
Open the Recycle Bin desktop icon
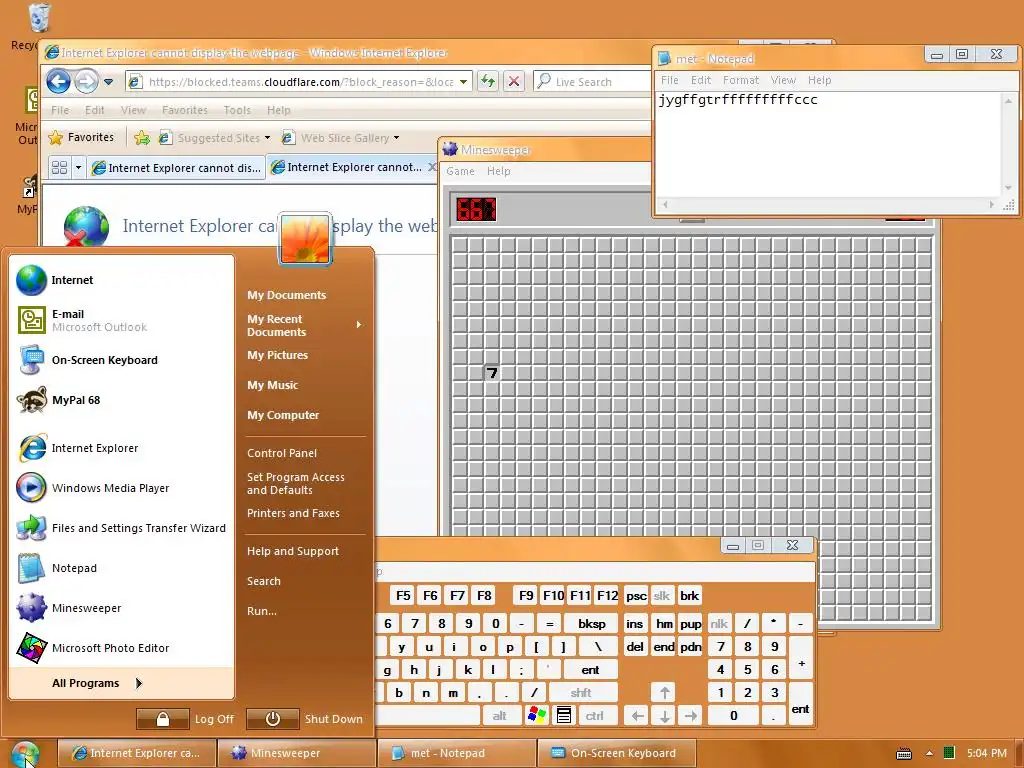[37, 20]
